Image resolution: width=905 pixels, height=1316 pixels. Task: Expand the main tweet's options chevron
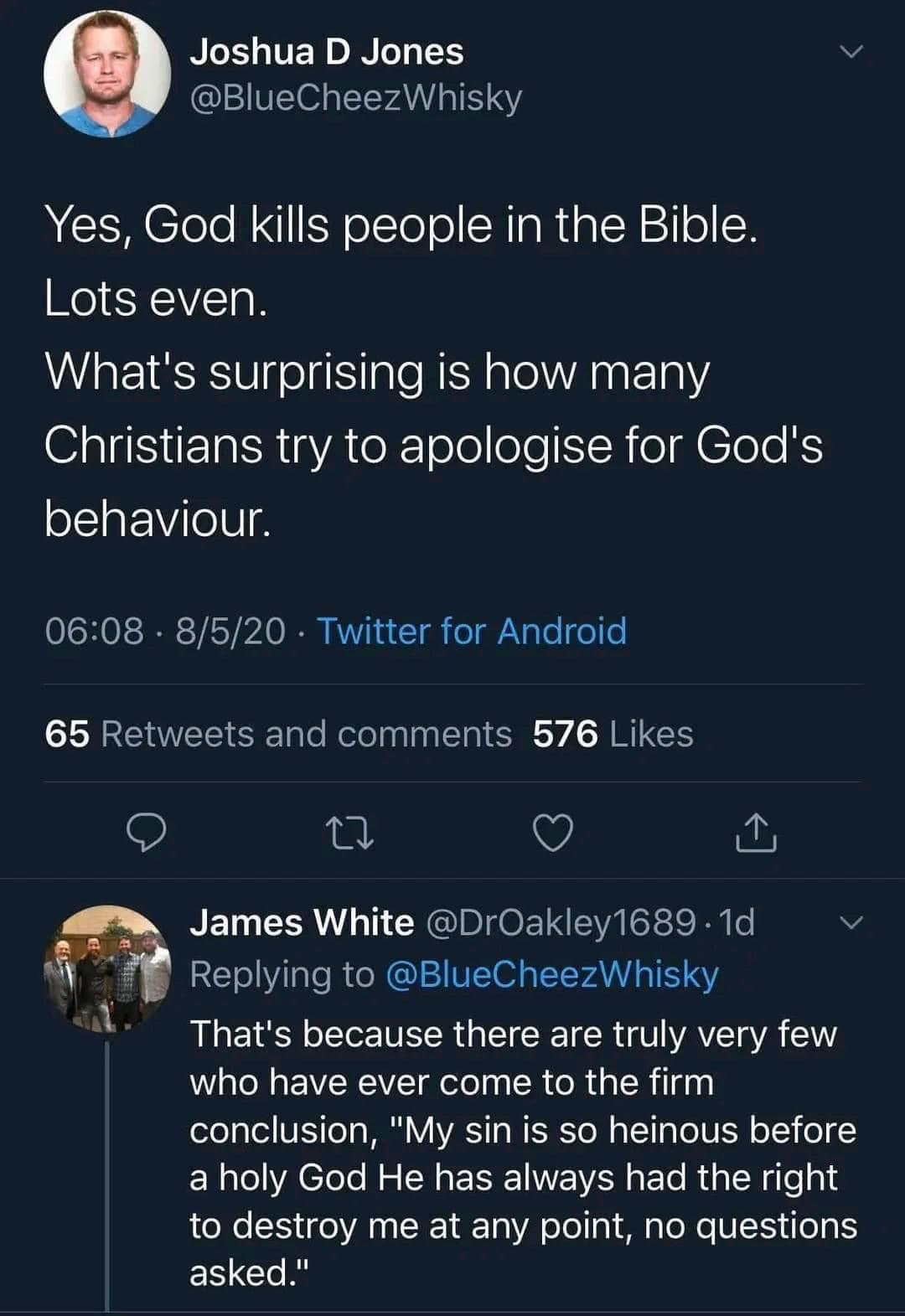851,52
